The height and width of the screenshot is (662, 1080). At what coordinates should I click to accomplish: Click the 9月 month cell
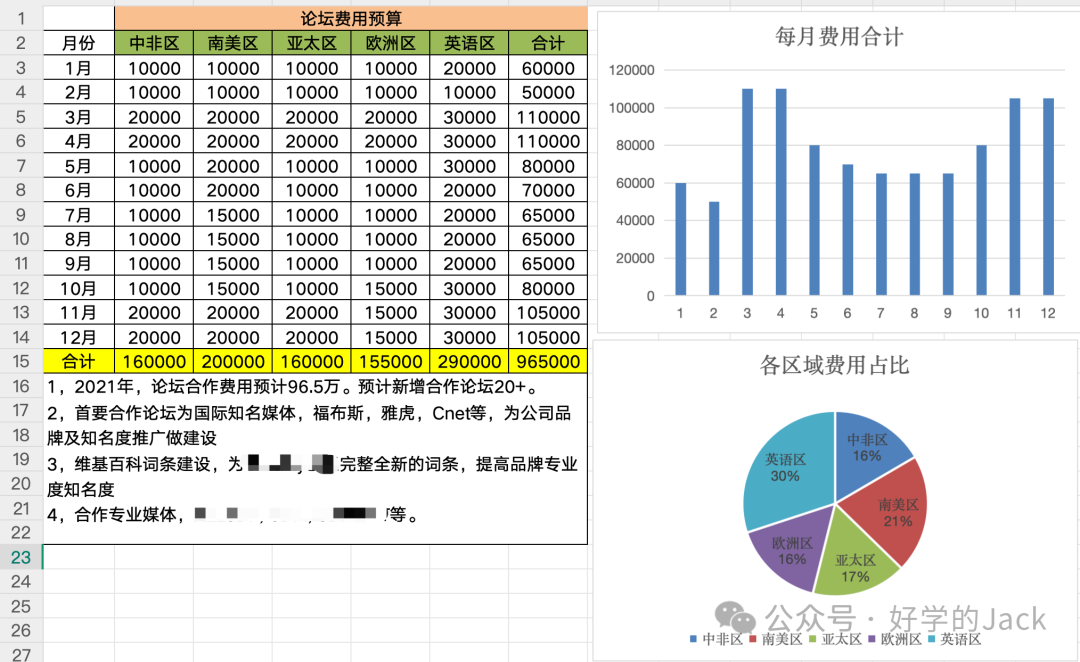(79, 264)
